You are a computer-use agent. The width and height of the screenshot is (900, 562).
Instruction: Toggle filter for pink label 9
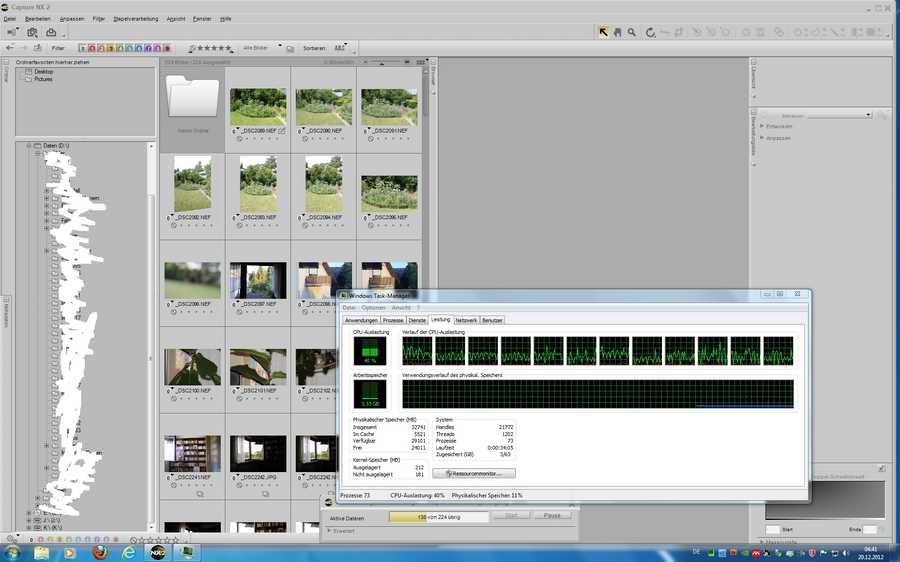tap(167, 49)
